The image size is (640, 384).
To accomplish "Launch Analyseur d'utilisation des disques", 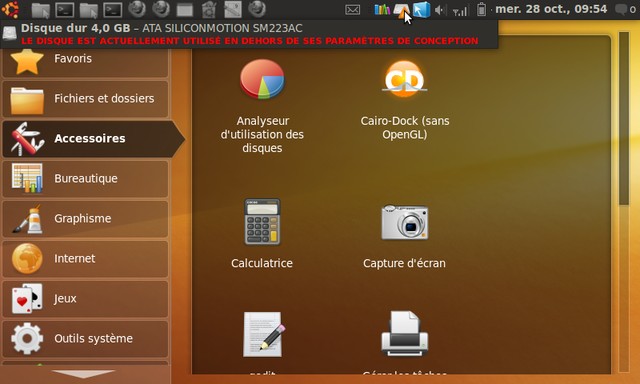I will pyautogui.click(x=262, y=107).
